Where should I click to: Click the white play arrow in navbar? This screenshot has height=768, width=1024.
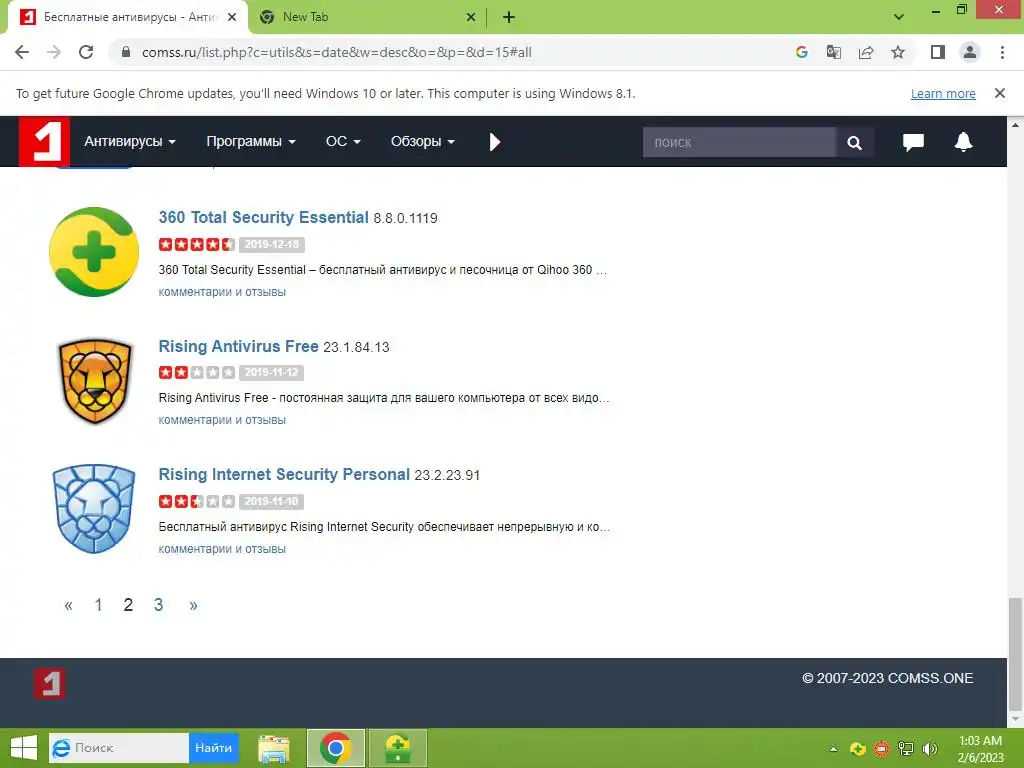tap(494, 142)
